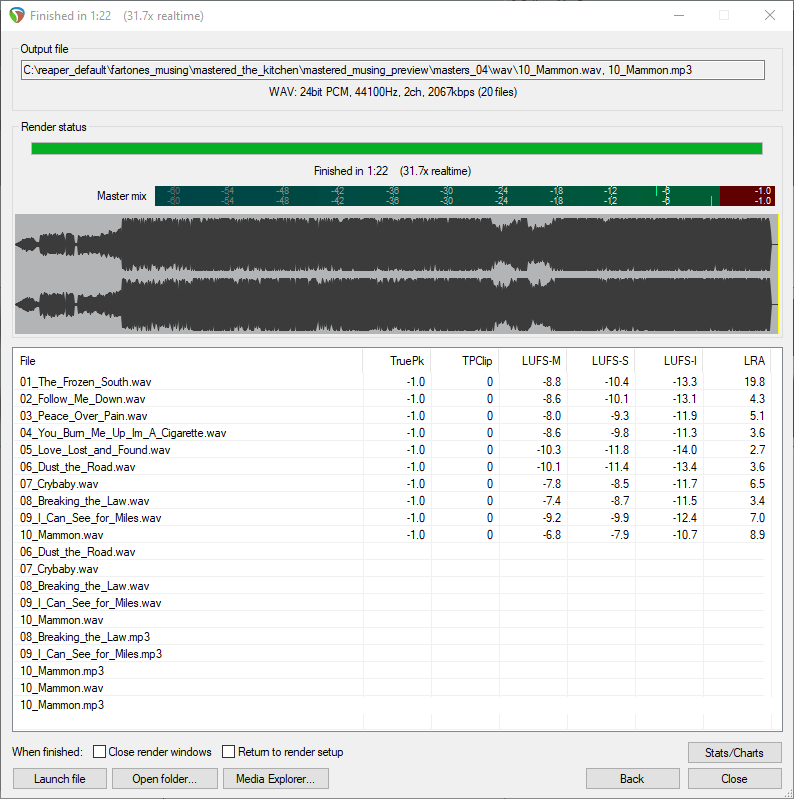The height and width of the screenshot is (799, 794).
Task: Toggle Return to render setup checkbox
Action: [x=229, y=752]
